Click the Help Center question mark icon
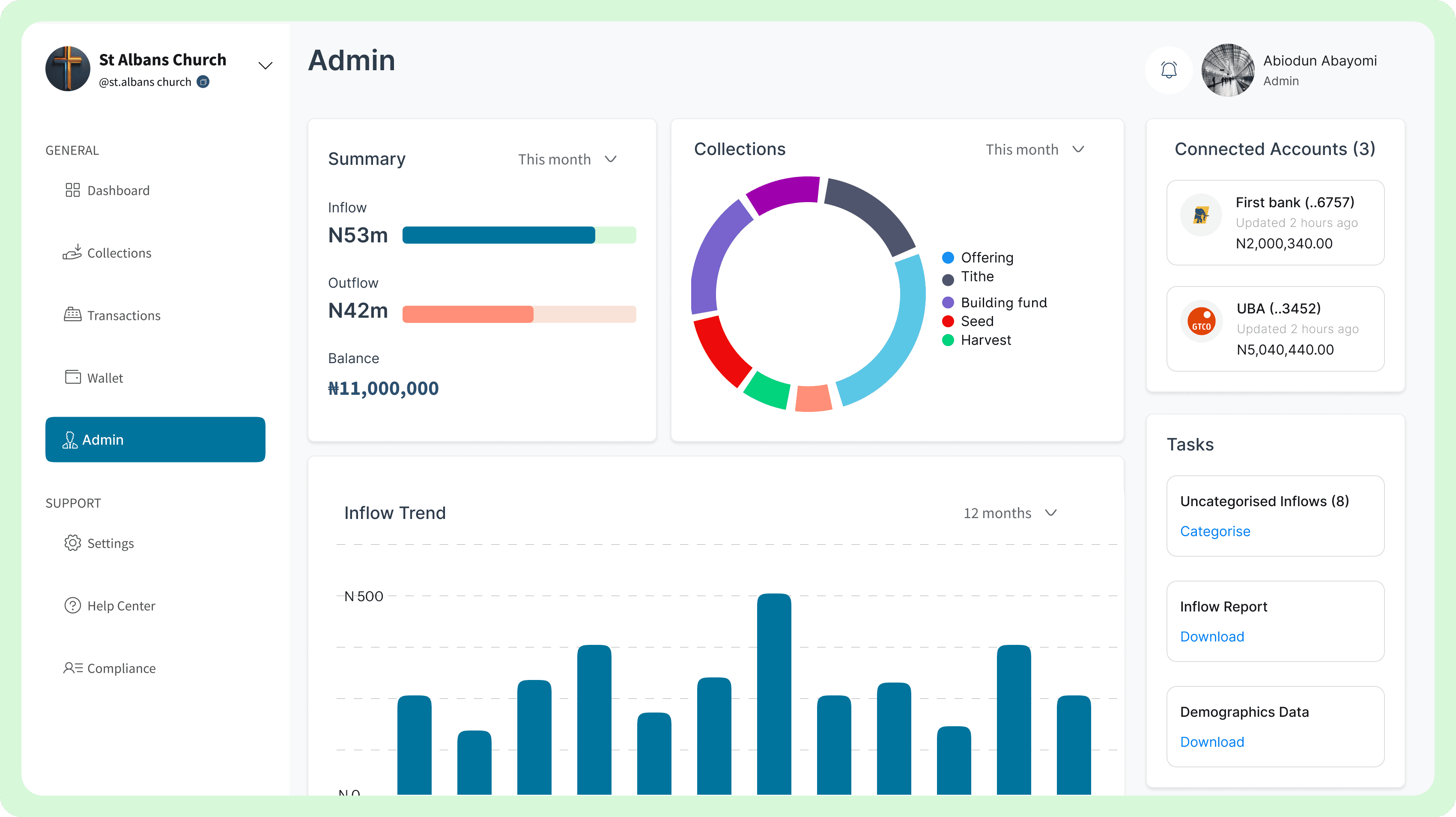Screen dimensions: 1456x817 click(x=72, y=605)
